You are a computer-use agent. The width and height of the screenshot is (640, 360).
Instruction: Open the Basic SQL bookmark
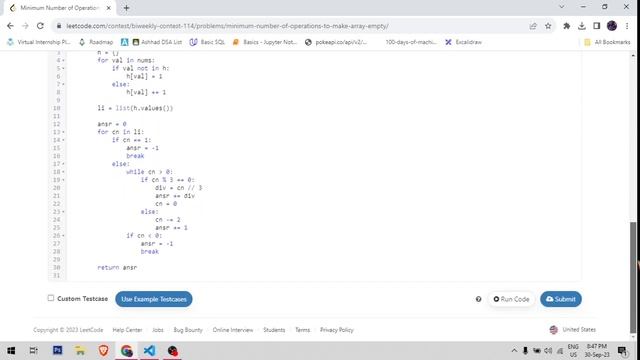(207, 42)
